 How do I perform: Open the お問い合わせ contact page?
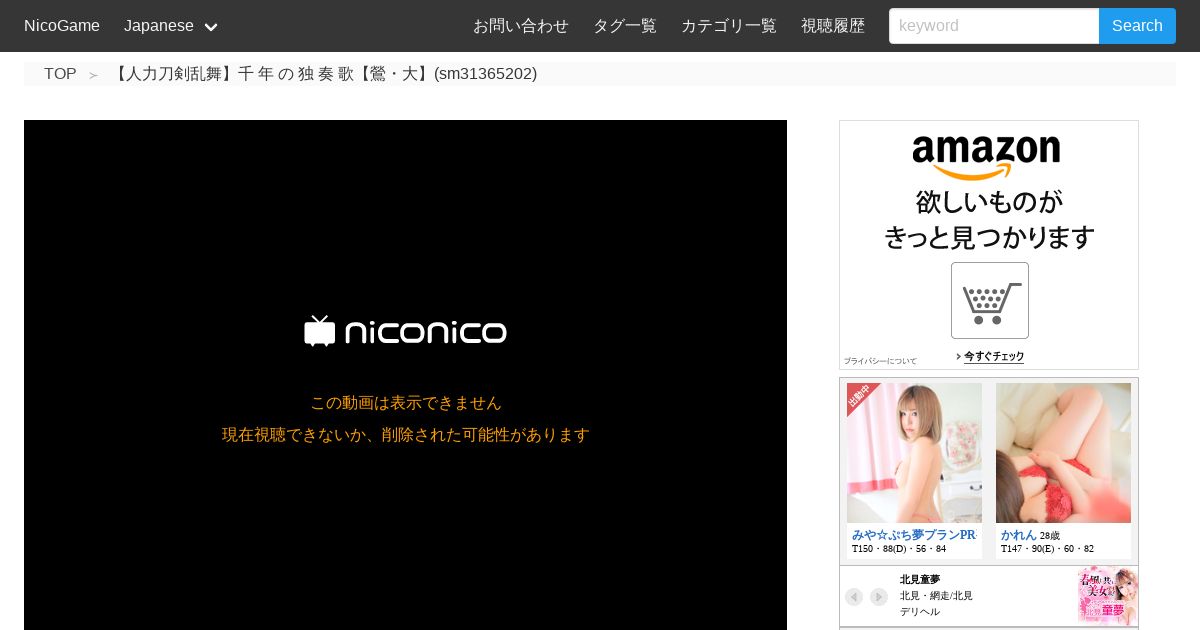521,26
